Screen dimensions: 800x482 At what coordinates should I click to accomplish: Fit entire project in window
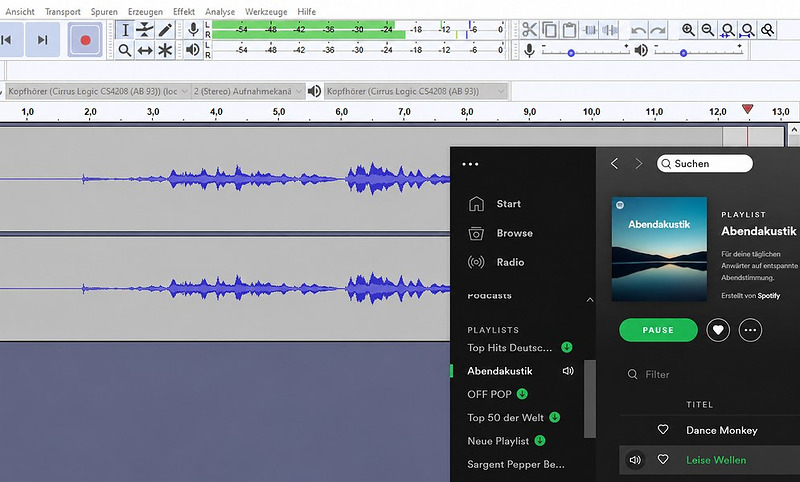pos(747,30)
